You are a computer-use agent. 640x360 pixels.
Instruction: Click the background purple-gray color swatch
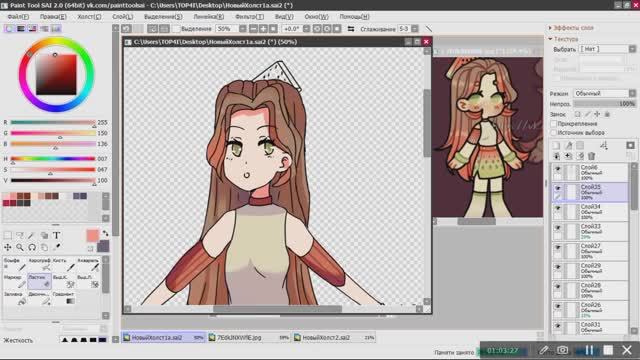[x=103, y=246]
